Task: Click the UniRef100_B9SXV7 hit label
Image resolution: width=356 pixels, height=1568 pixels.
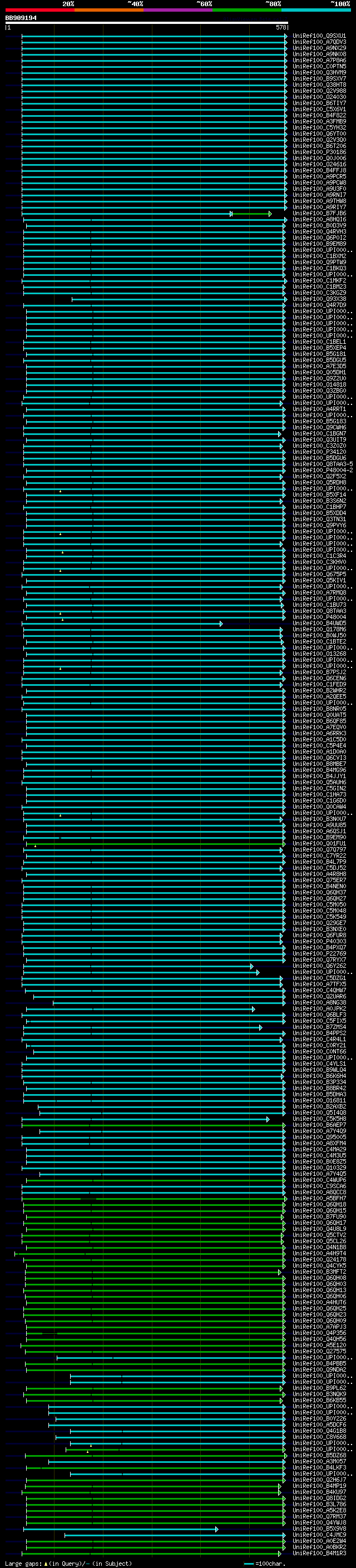Action: point(319,78)
